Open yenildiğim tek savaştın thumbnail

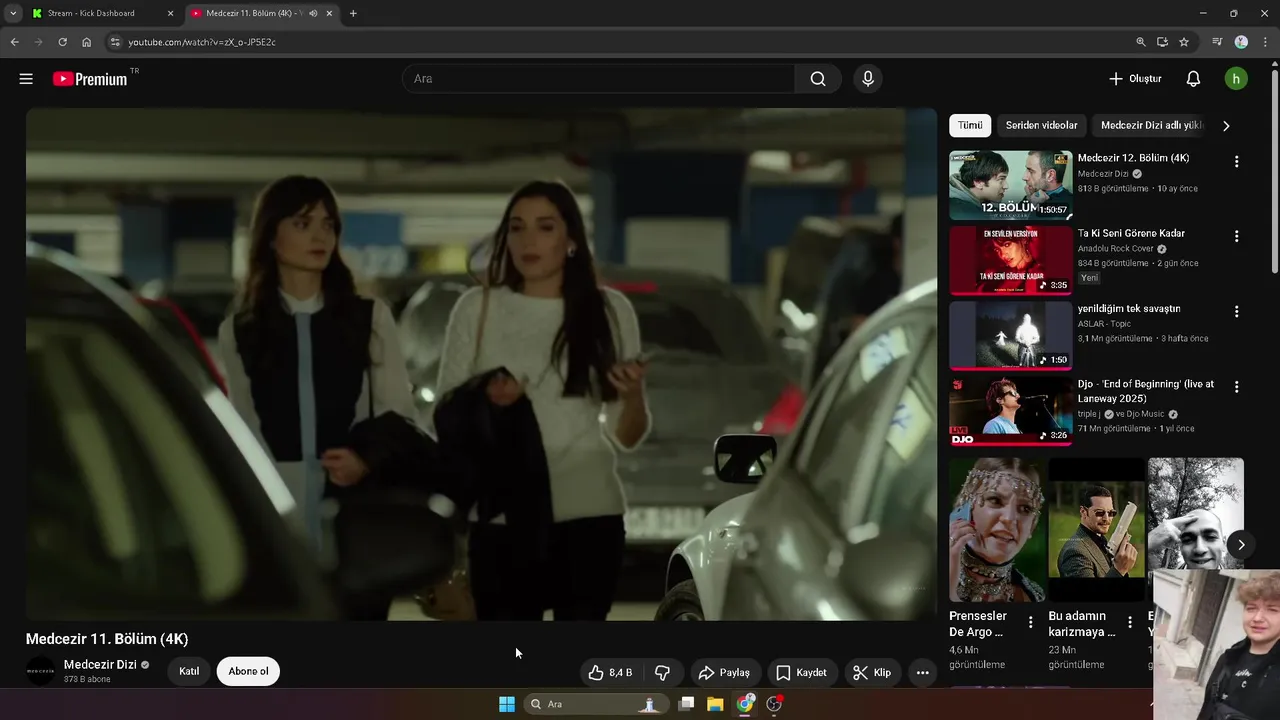1010,335
